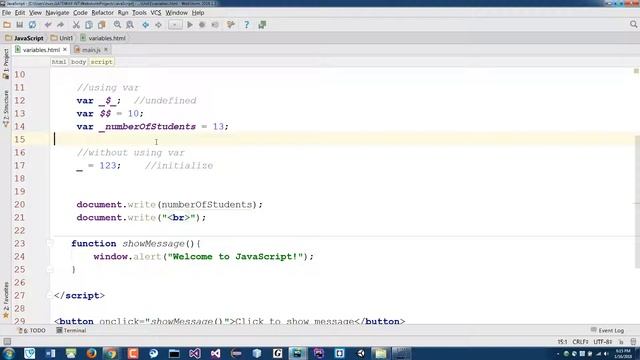This screenshot has width=640, height=360.
Task: Click the Debug bug icon
Action: [202, 25]
